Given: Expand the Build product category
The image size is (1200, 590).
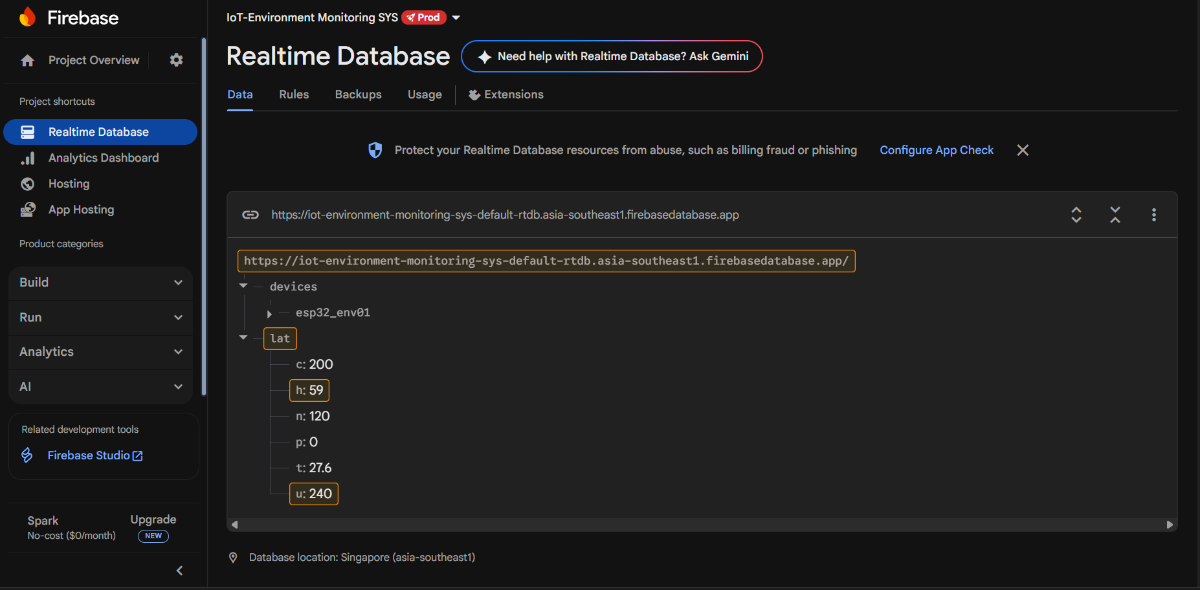Looking at the screenshot, I should 100,282.
